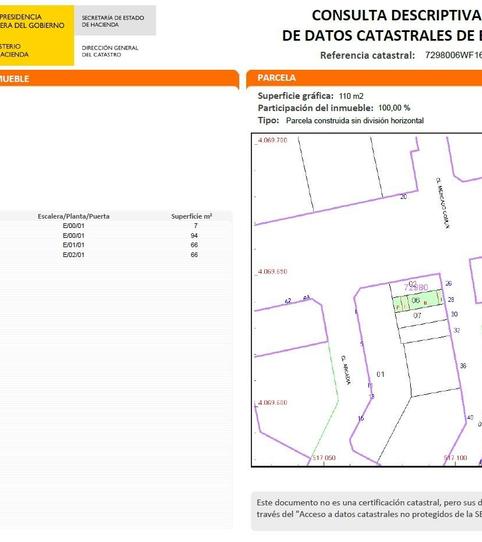Click the coordinate label 4.069.650
The width and height of the screenshot is (482, 542).
(x=272, y=272)
